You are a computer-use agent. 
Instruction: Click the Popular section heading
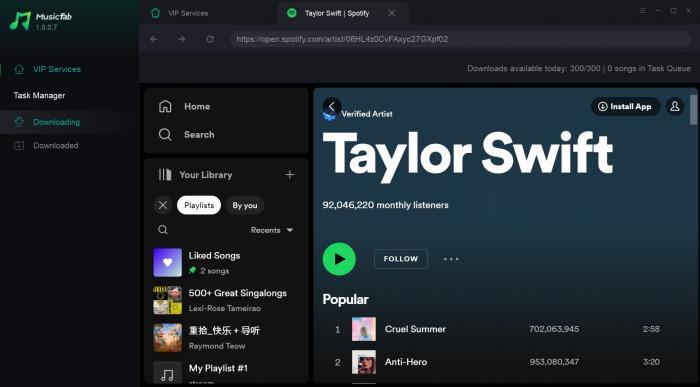346,300
